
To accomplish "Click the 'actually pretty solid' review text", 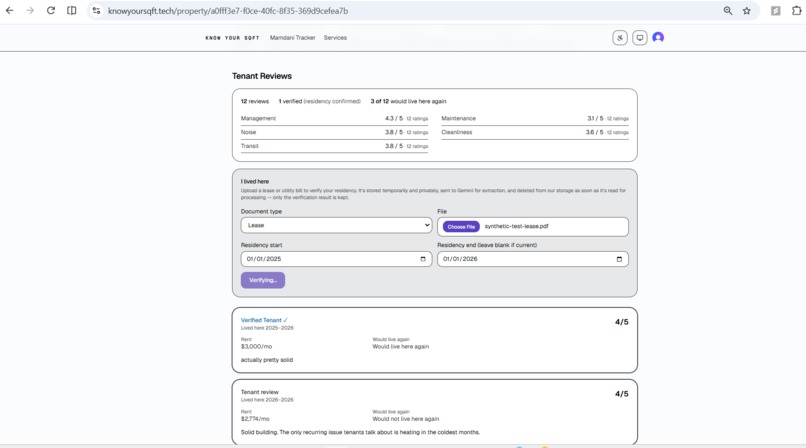I will click(267, 360).
